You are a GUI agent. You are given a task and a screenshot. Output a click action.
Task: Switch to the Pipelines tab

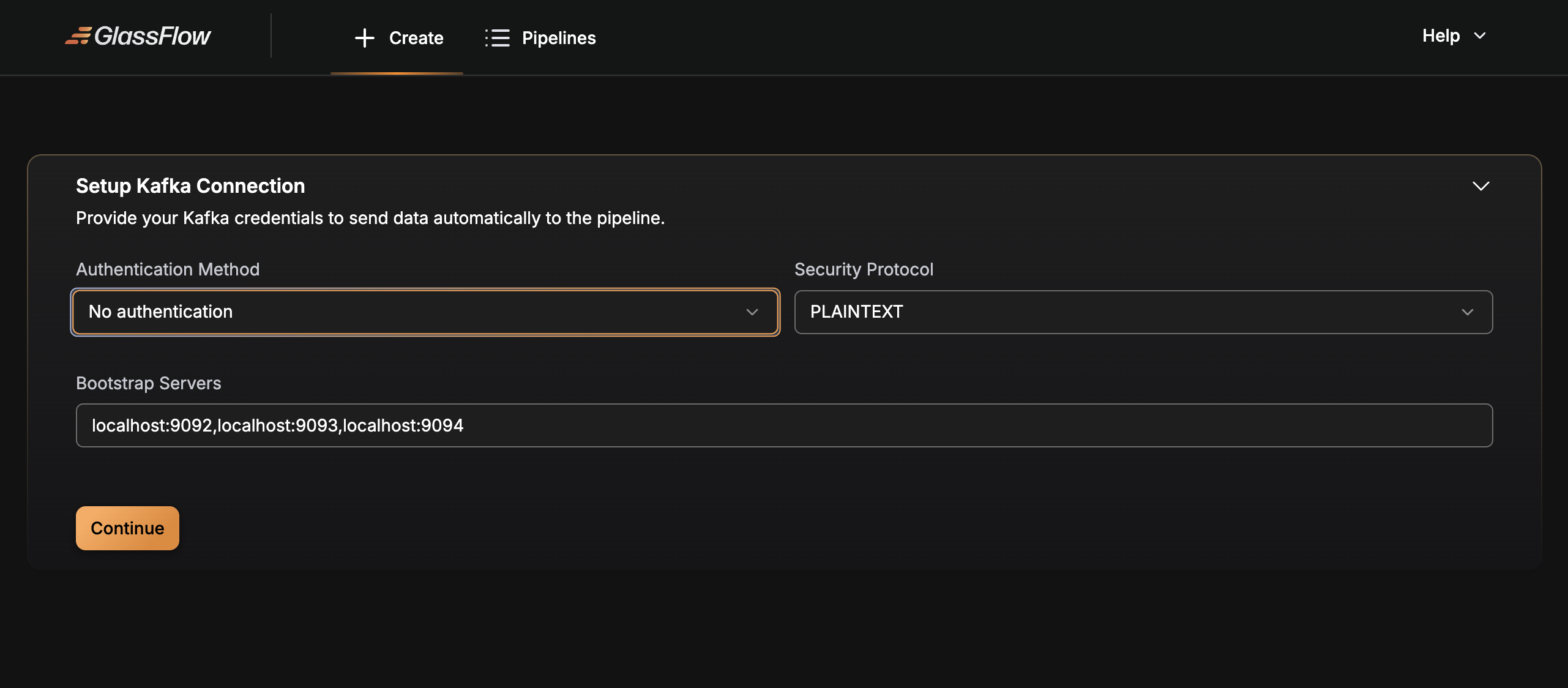[x=558, y=38]
